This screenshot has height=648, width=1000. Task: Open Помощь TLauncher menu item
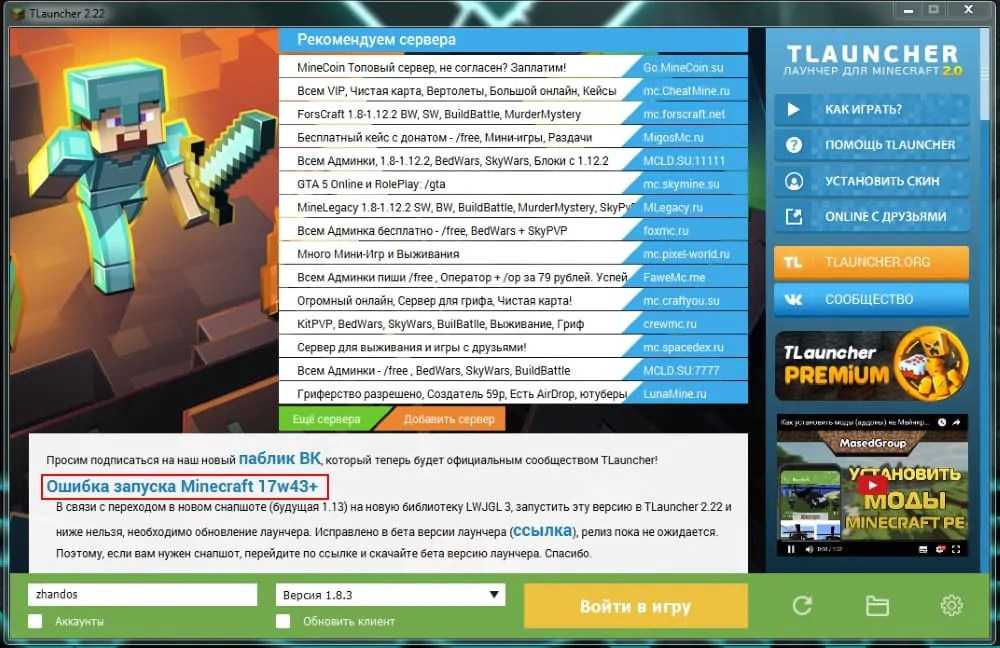(x=872, y=145)
